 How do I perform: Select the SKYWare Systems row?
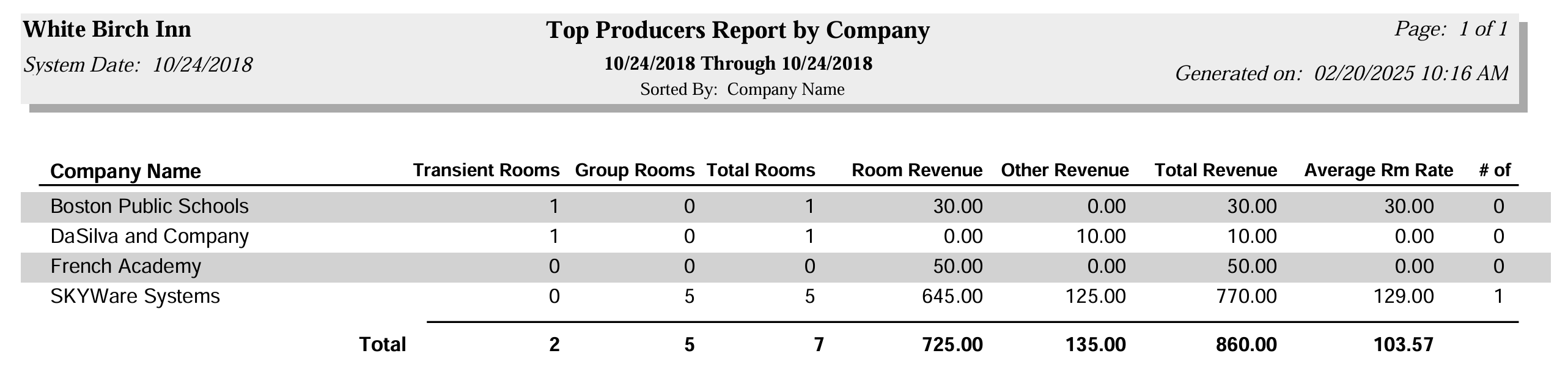[x=786, y=297]
